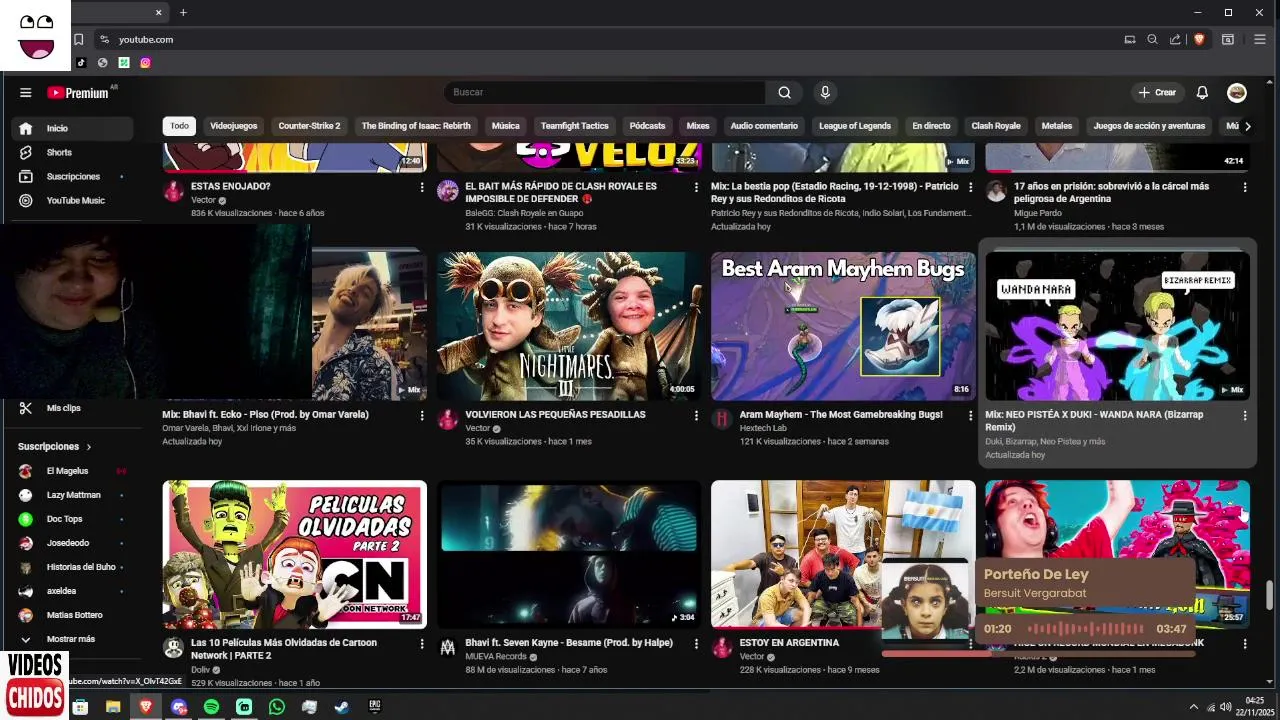This screenshot has height=720, width=1280.
Task: Open options for EL BAIT MÁS RÁPIDO video
Action: point(696,187)
